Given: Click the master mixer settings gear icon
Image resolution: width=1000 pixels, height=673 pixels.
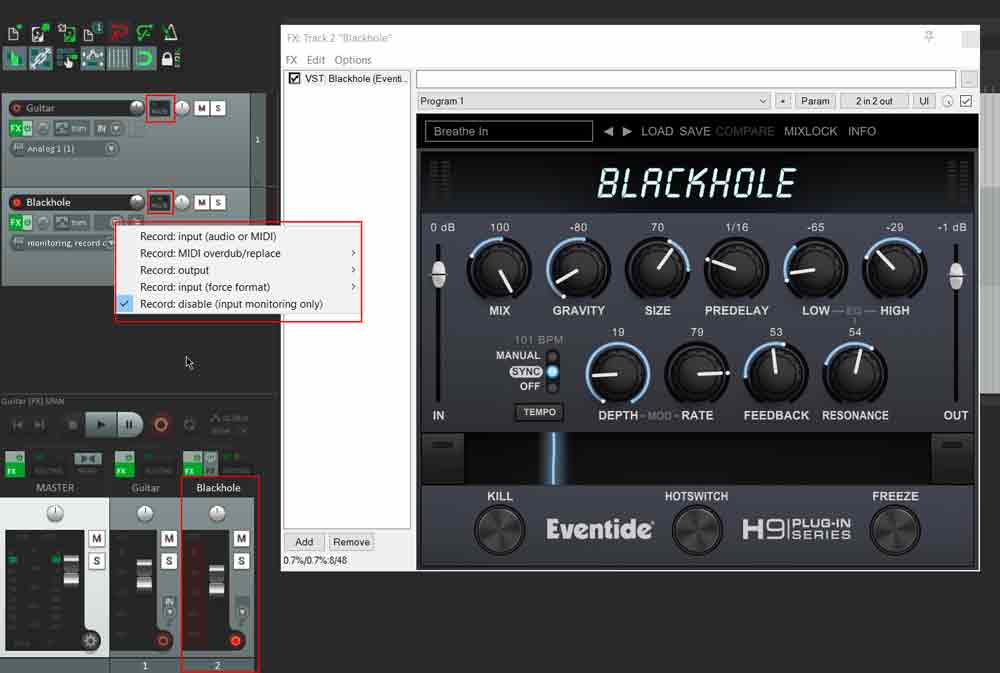Looking at the screenshot, I should (91, 641).
